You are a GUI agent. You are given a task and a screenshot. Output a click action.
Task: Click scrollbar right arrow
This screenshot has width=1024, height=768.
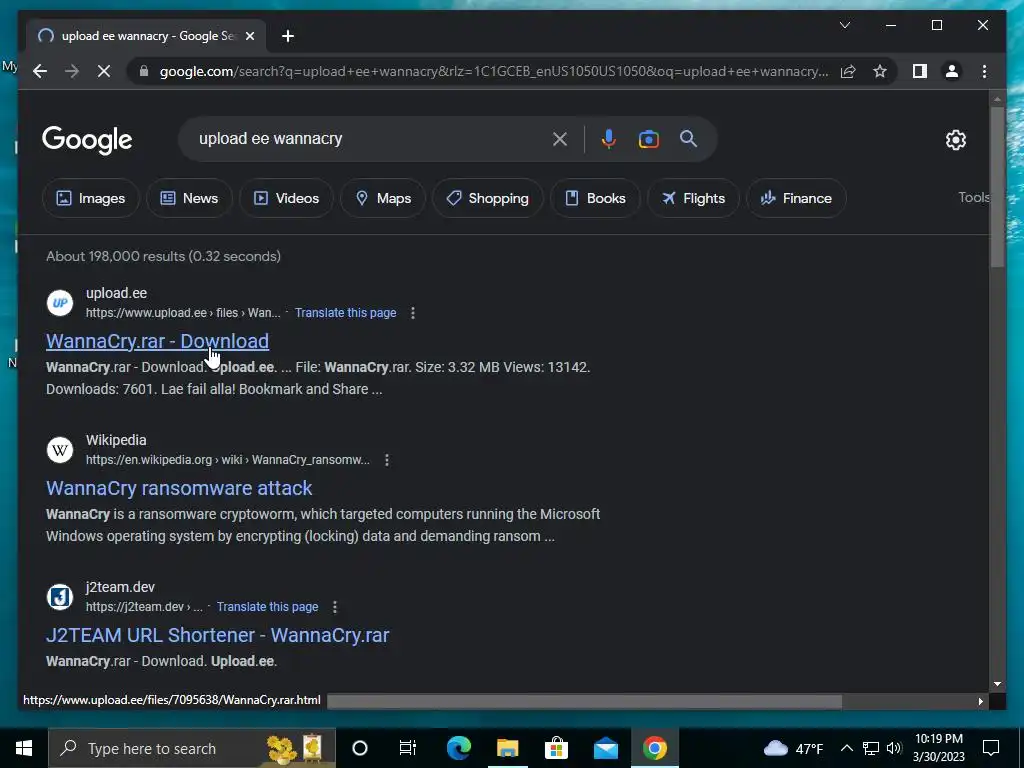click(x=980, y=701)
